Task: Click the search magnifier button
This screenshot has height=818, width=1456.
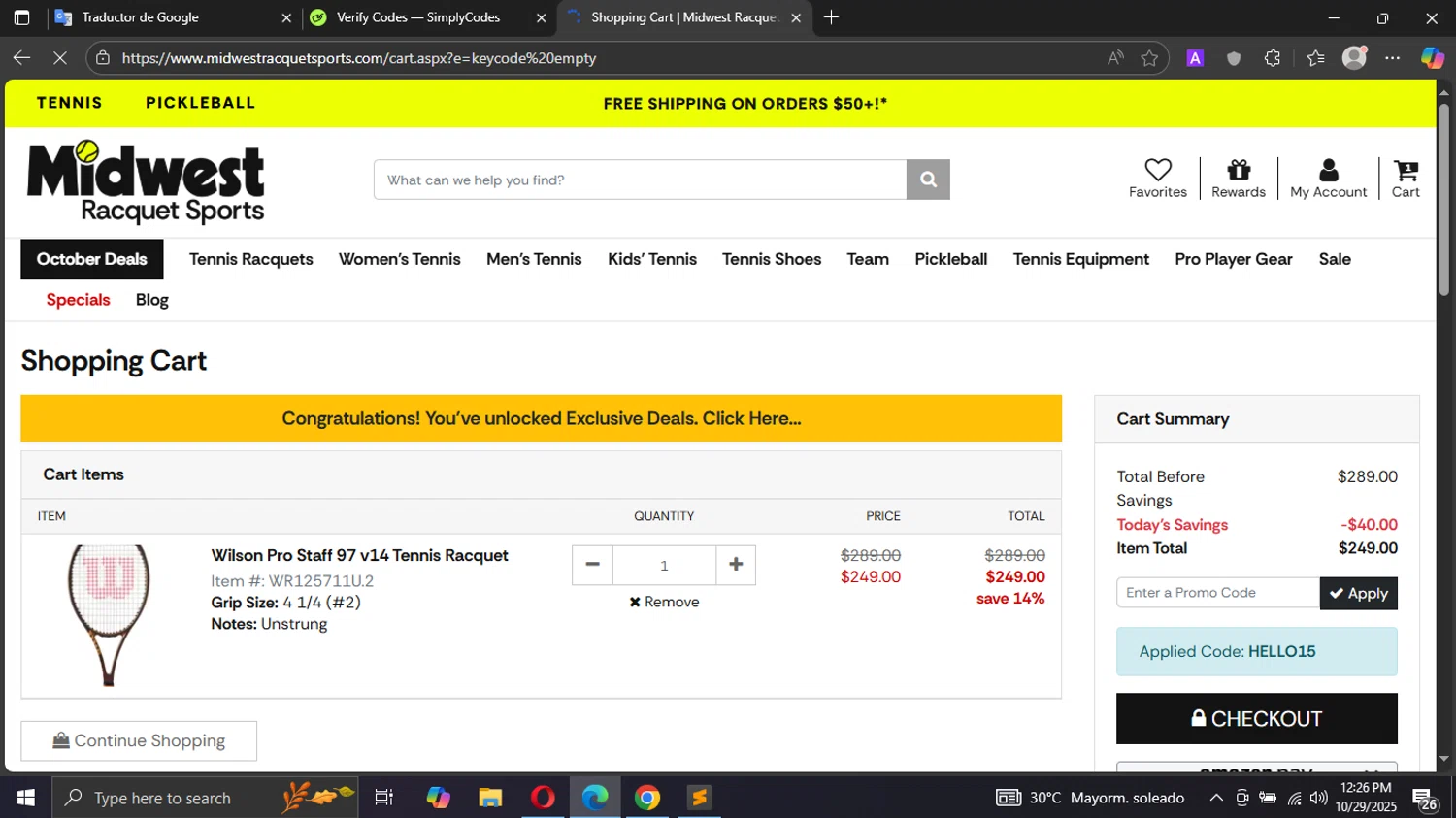Action: [928, 180]
